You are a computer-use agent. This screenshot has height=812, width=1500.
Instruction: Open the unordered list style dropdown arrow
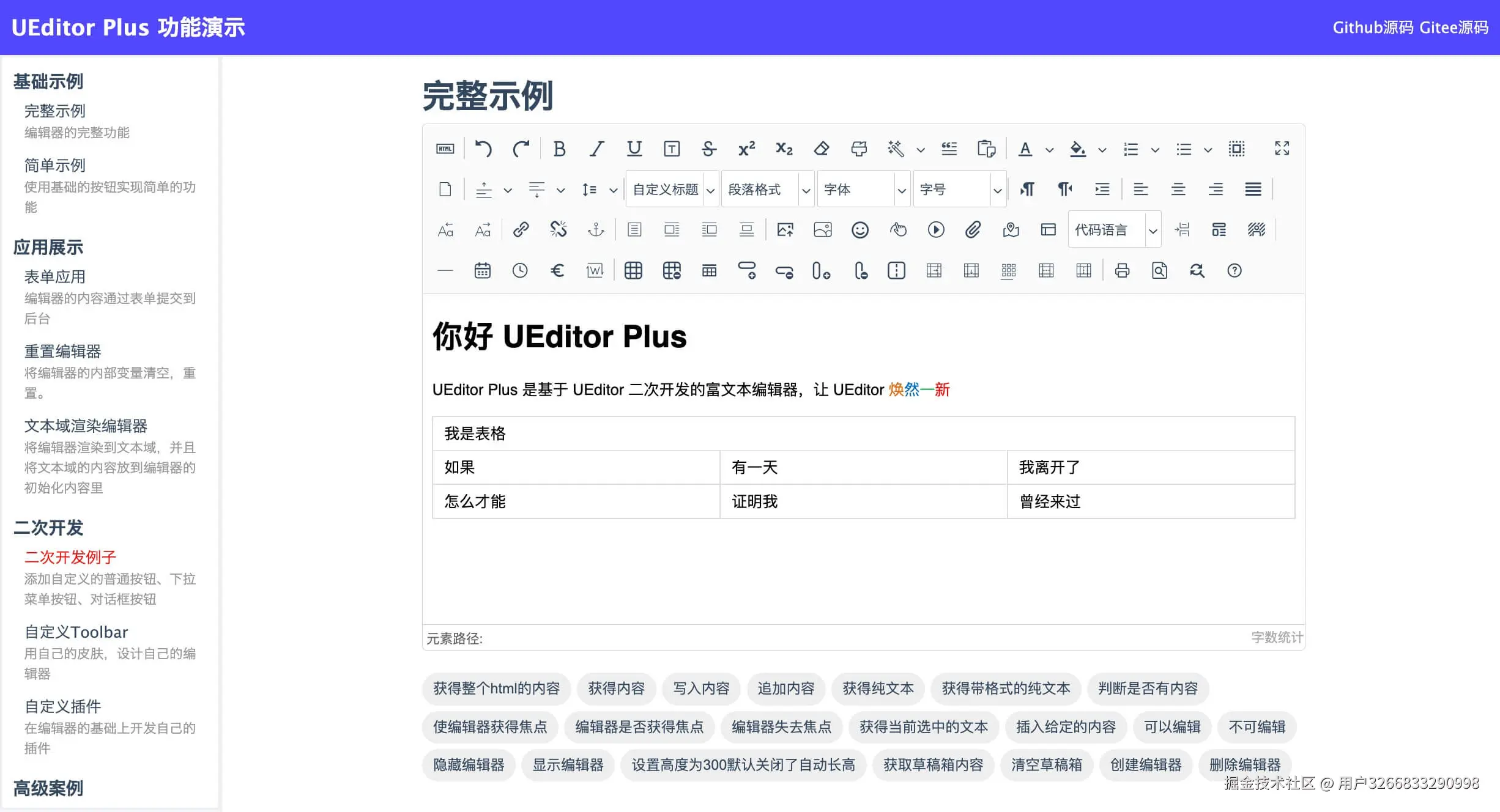pos(1208,150)
